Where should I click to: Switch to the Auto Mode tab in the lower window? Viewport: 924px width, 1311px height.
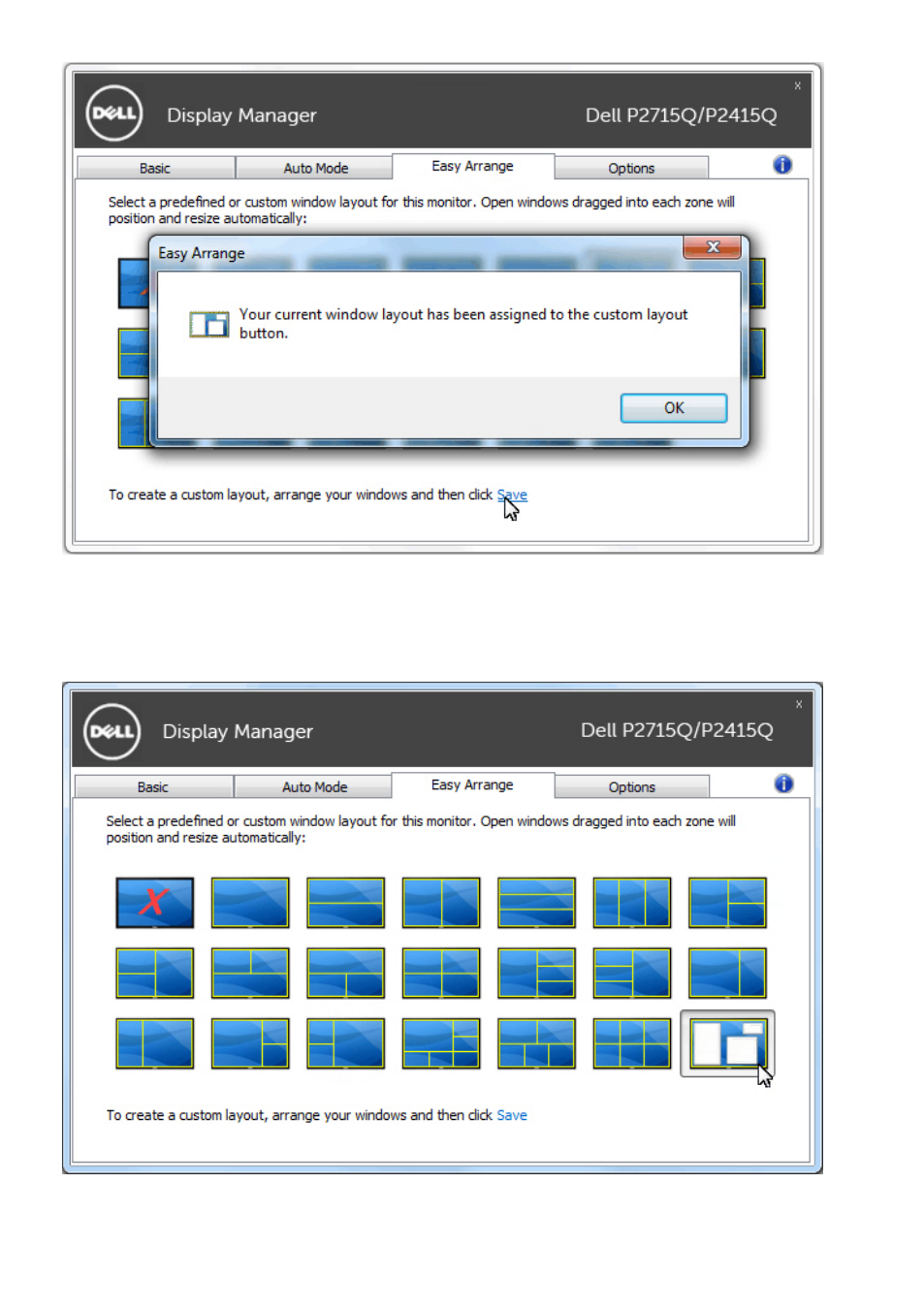pos(314,786)
